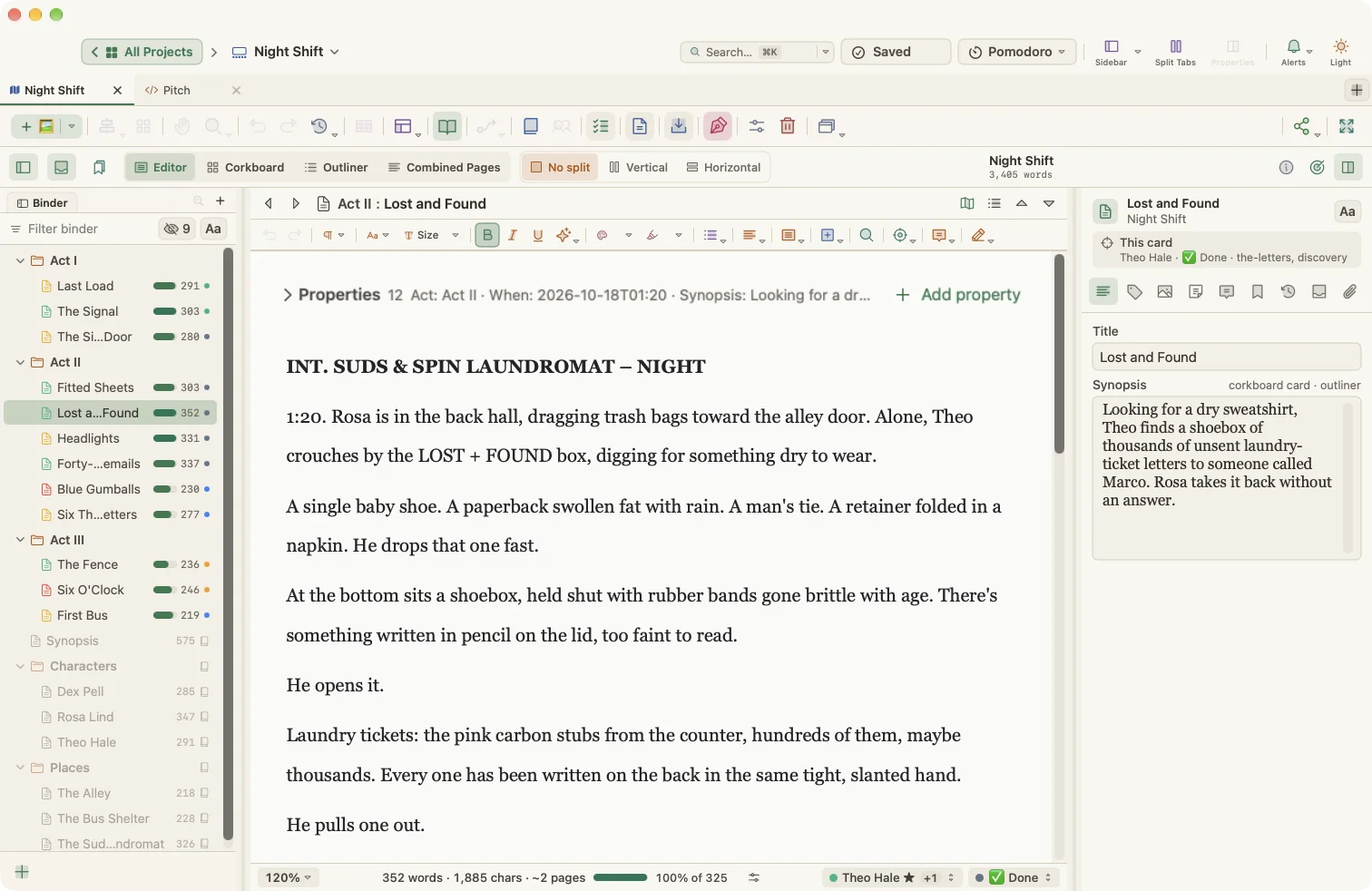Screen dimensions: 1372x891
Task: Expand the Properties disclosure arrow
Action: point(287,295)
